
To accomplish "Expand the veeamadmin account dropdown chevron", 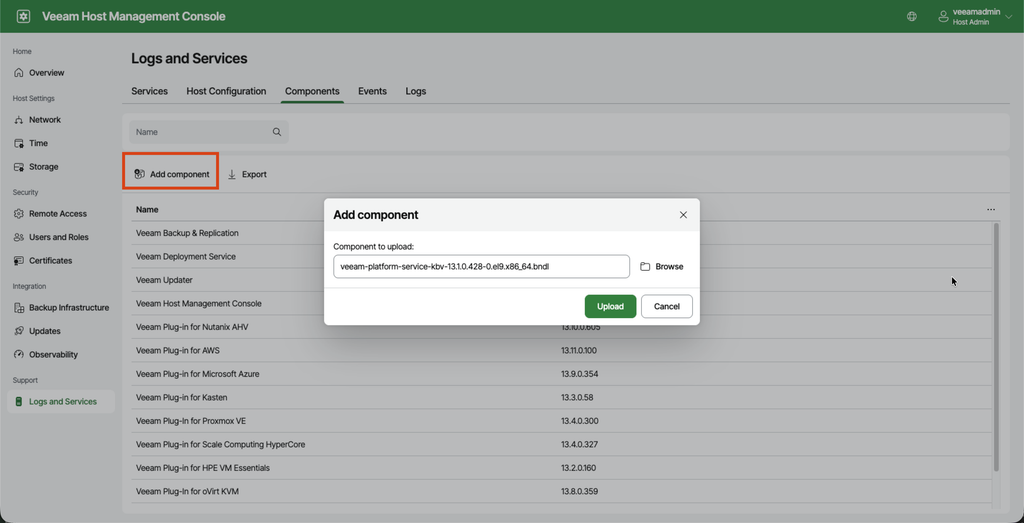I will tap(1009, 17).
